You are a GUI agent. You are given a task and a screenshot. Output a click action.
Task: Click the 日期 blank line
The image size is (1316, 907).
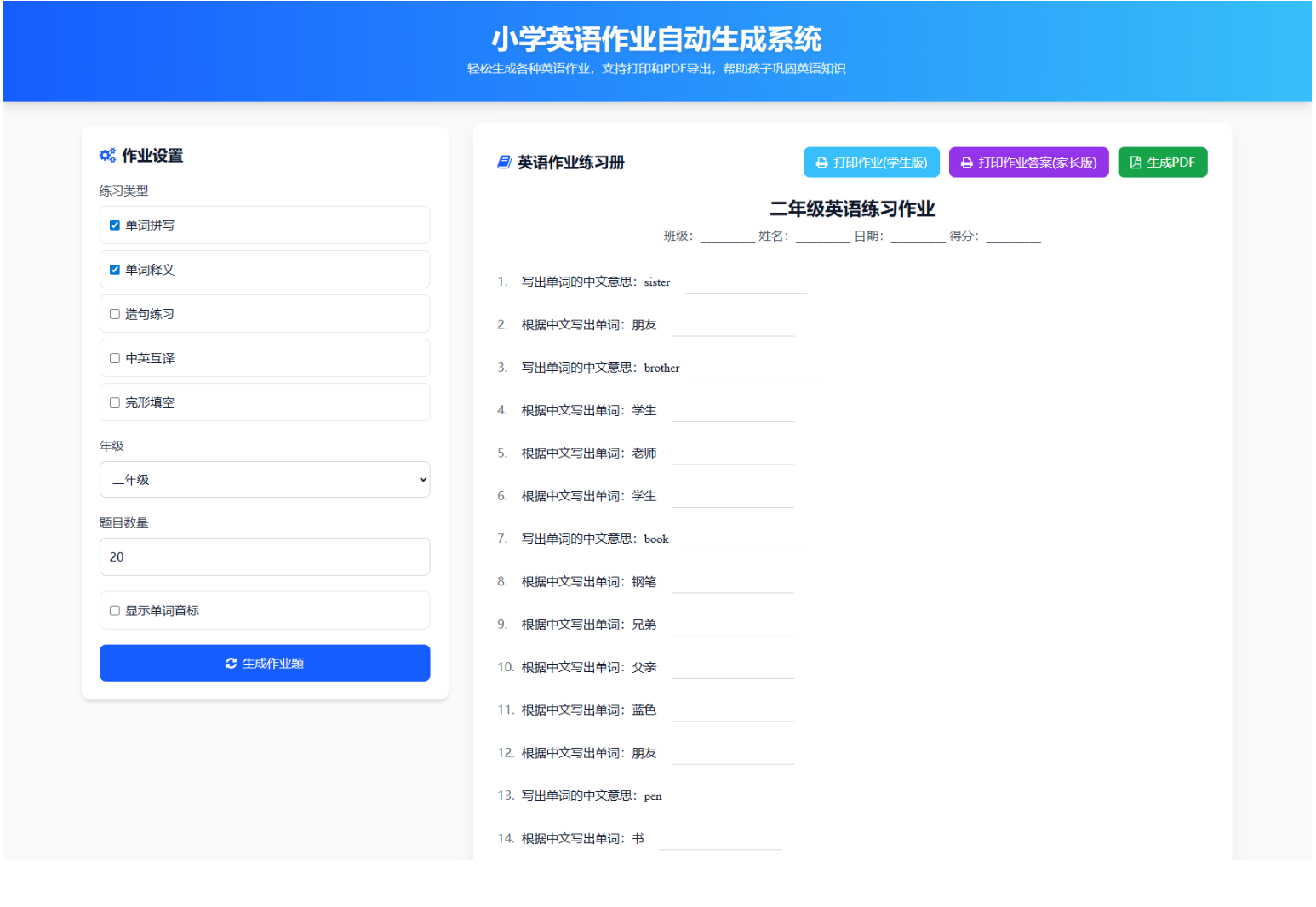(918, 237)
